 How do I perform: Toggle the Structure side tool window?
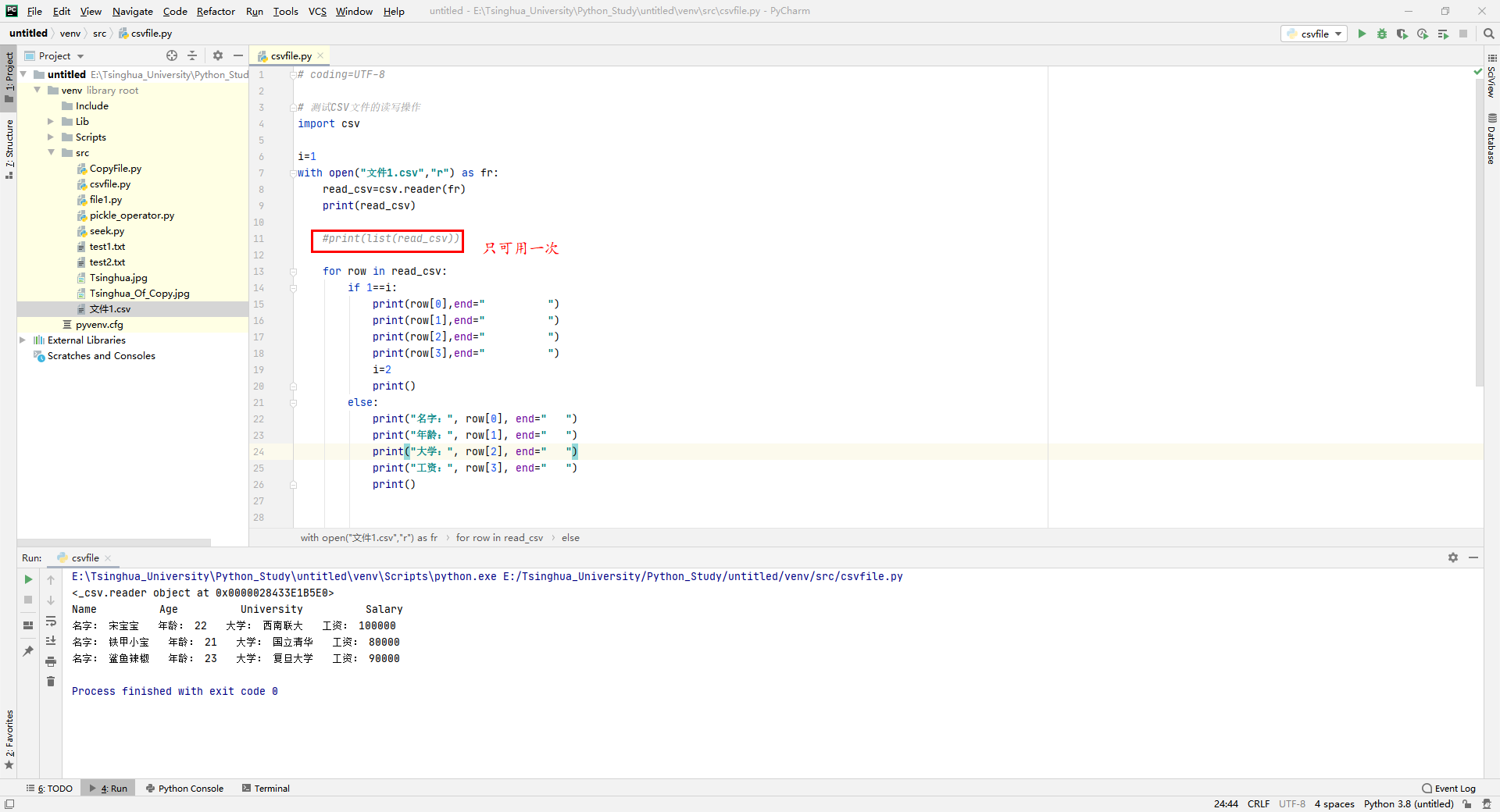click(9, 148)
